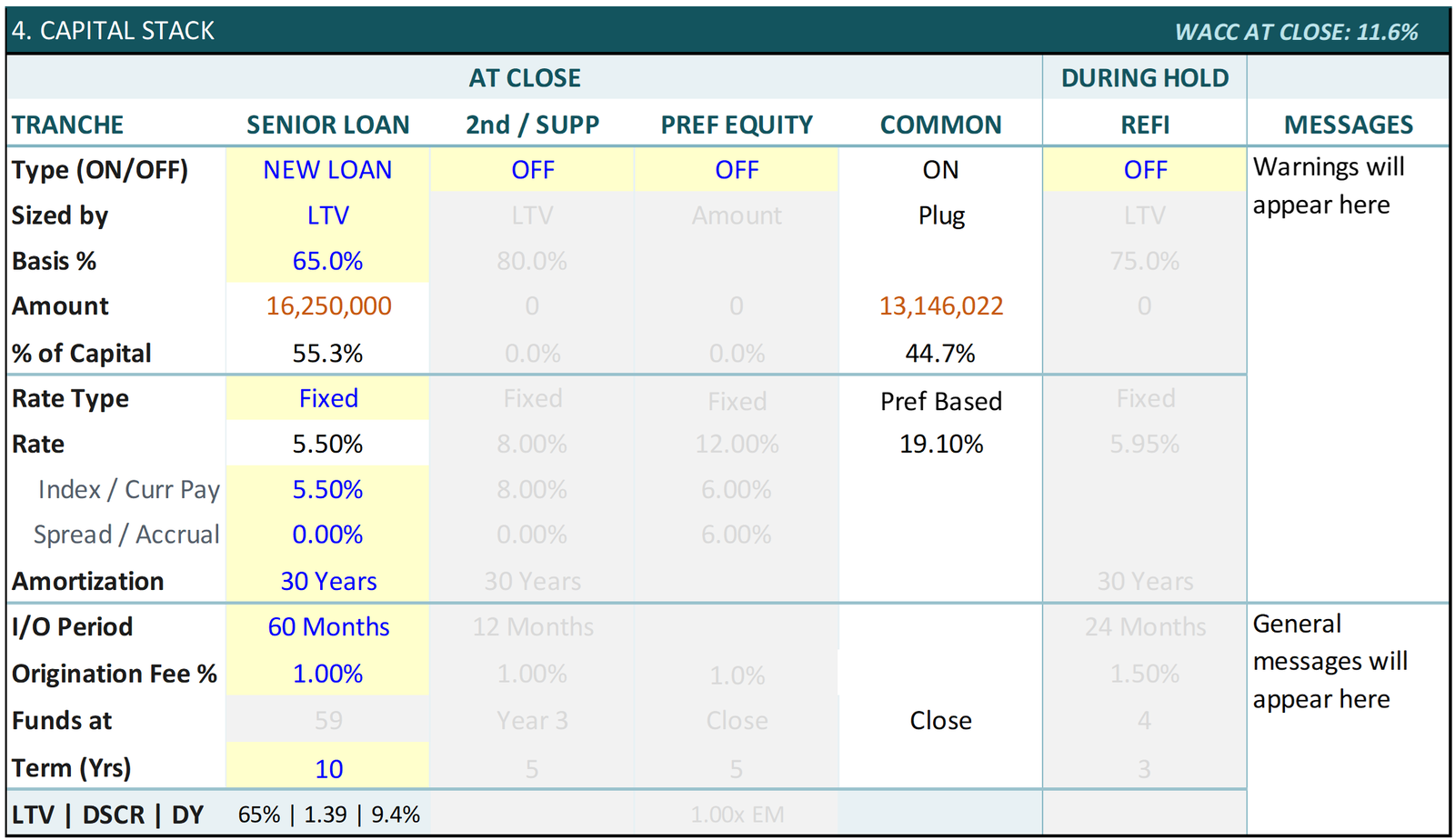Click the AT CLOSE group header
Image resolution: width=1455 pixels, height=840 pixels.
tap(525, 78)
